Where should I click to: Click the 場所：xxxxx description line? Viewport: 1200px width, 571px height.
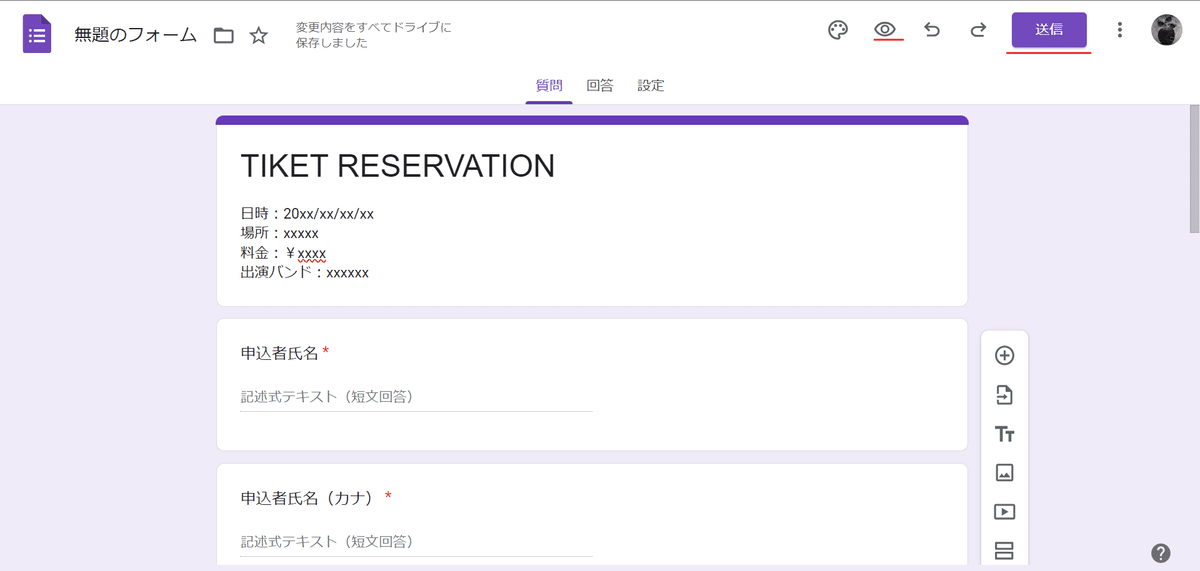[280, 233]
